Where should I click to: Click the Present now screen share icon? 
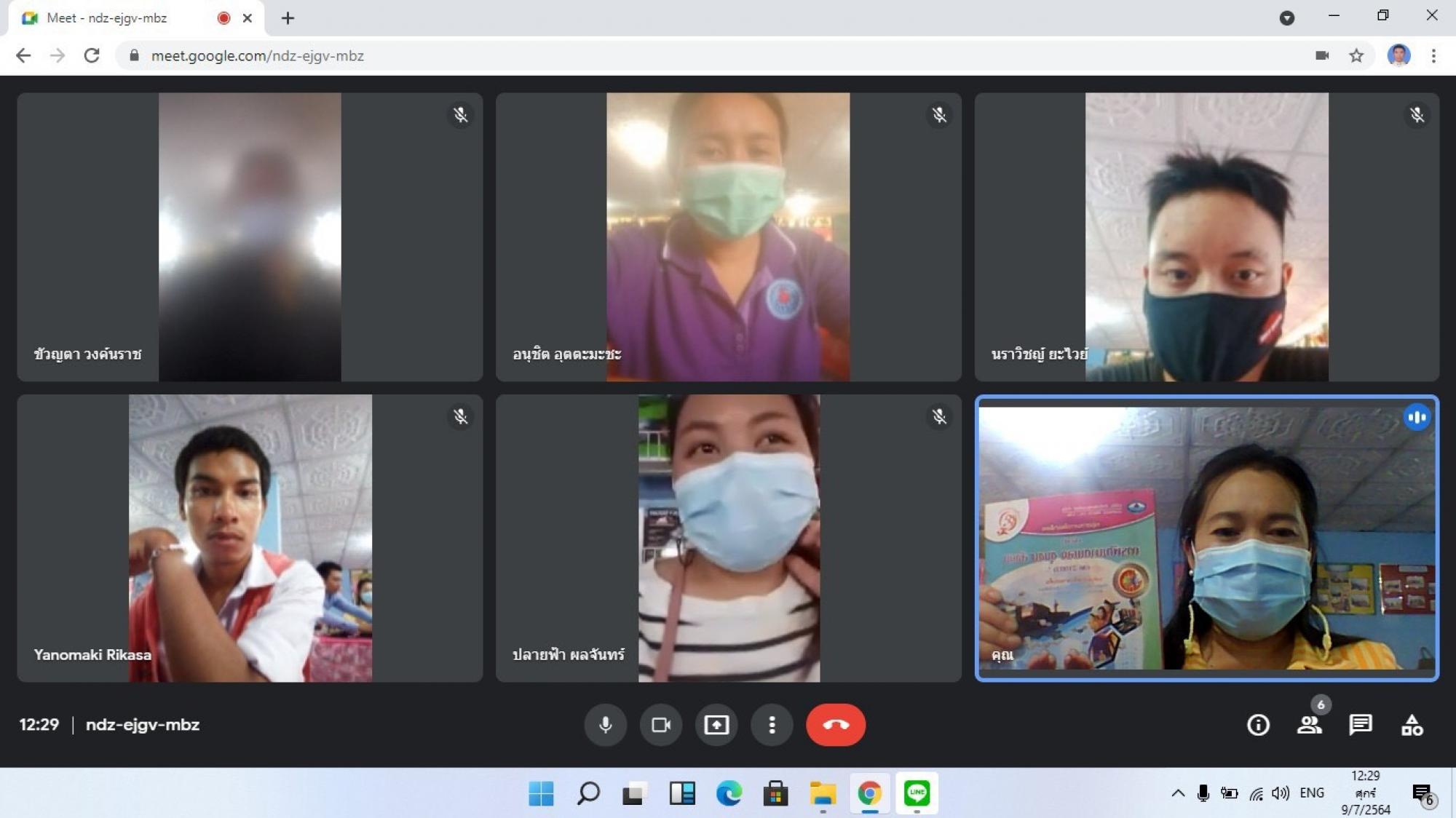coord(716,725)
